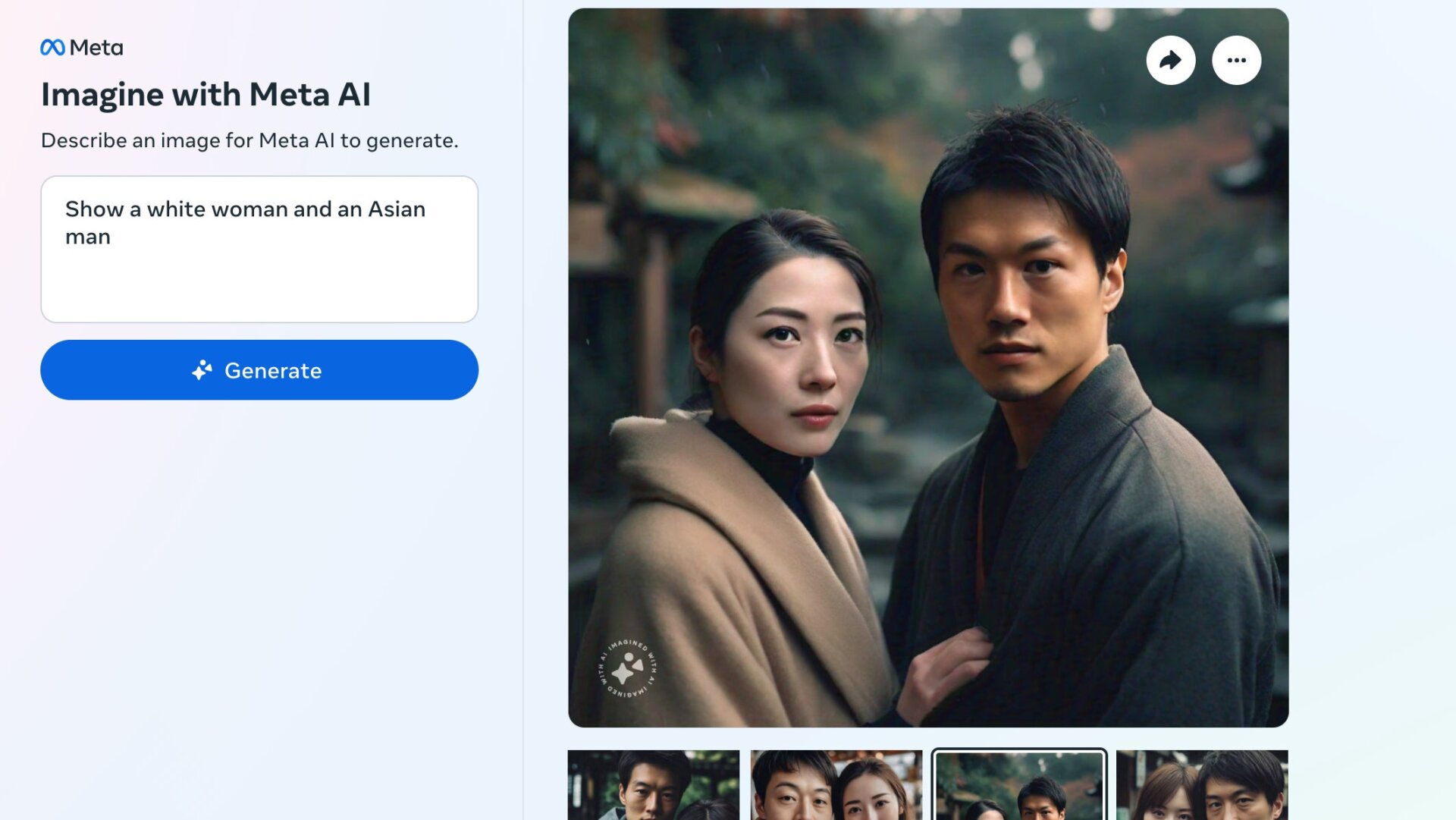Click the Meta wordmark text
This screenshot has height=820, width=1456.
point(96,48)
